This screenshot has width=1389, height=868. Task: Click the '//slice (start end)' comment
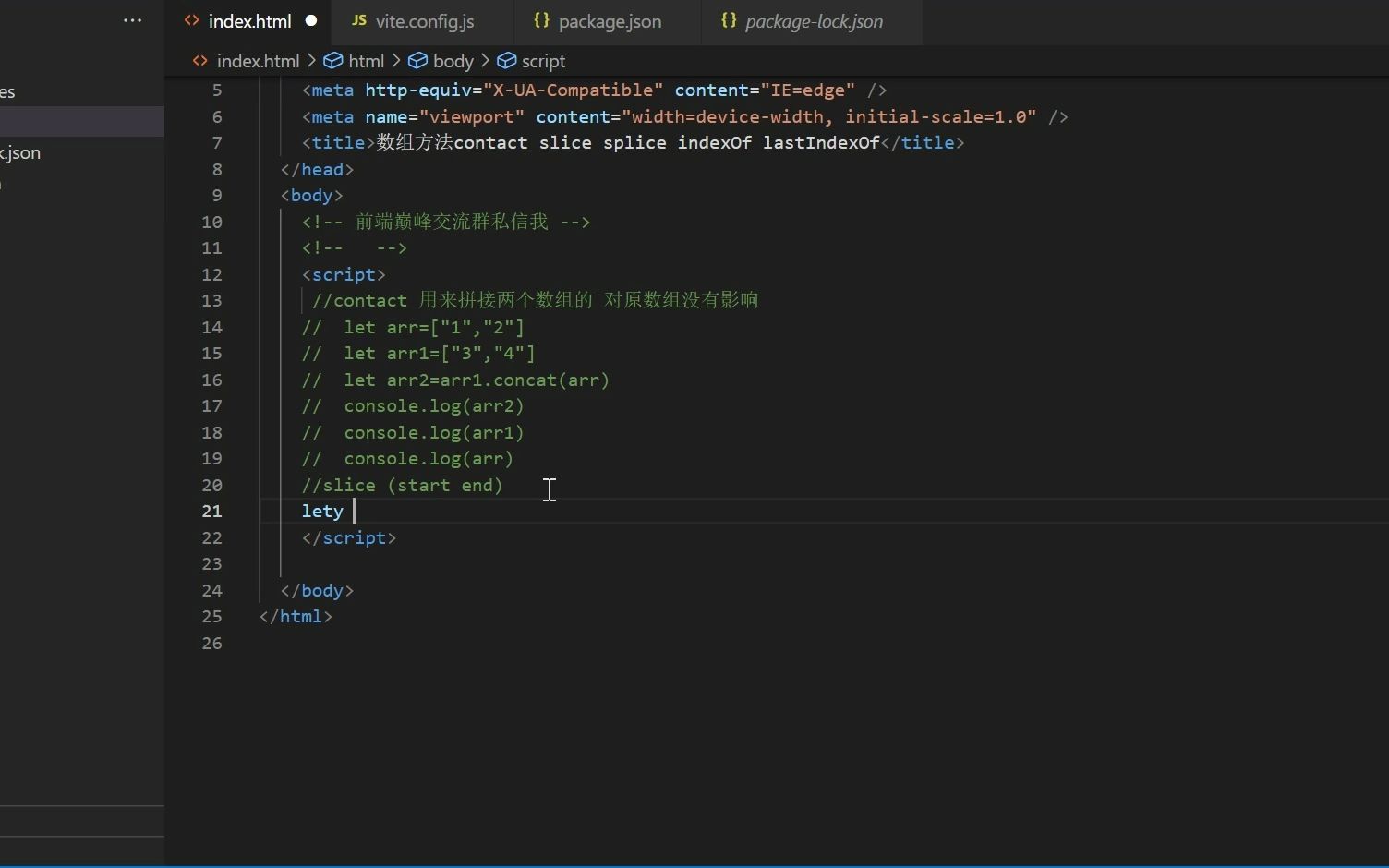pyautogui.click(x=402, y=486)
